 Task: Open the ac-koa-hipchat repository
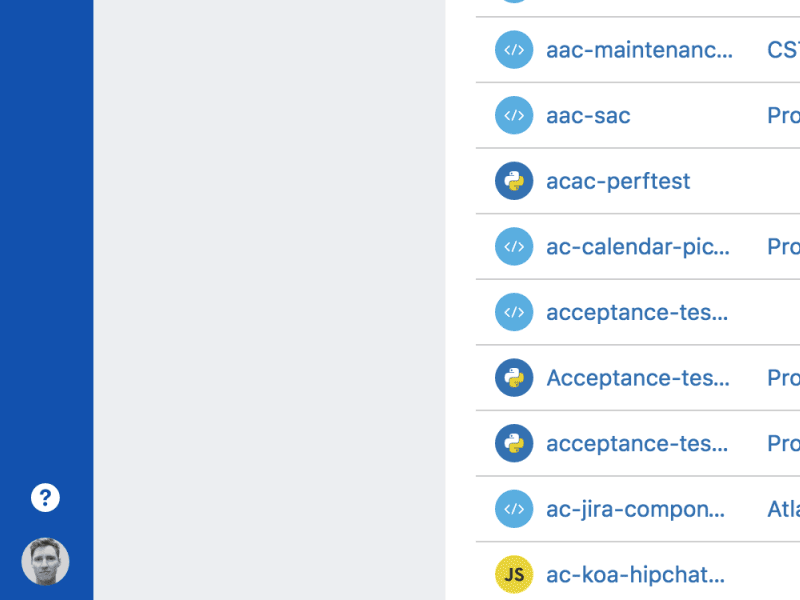click(632, 574)
